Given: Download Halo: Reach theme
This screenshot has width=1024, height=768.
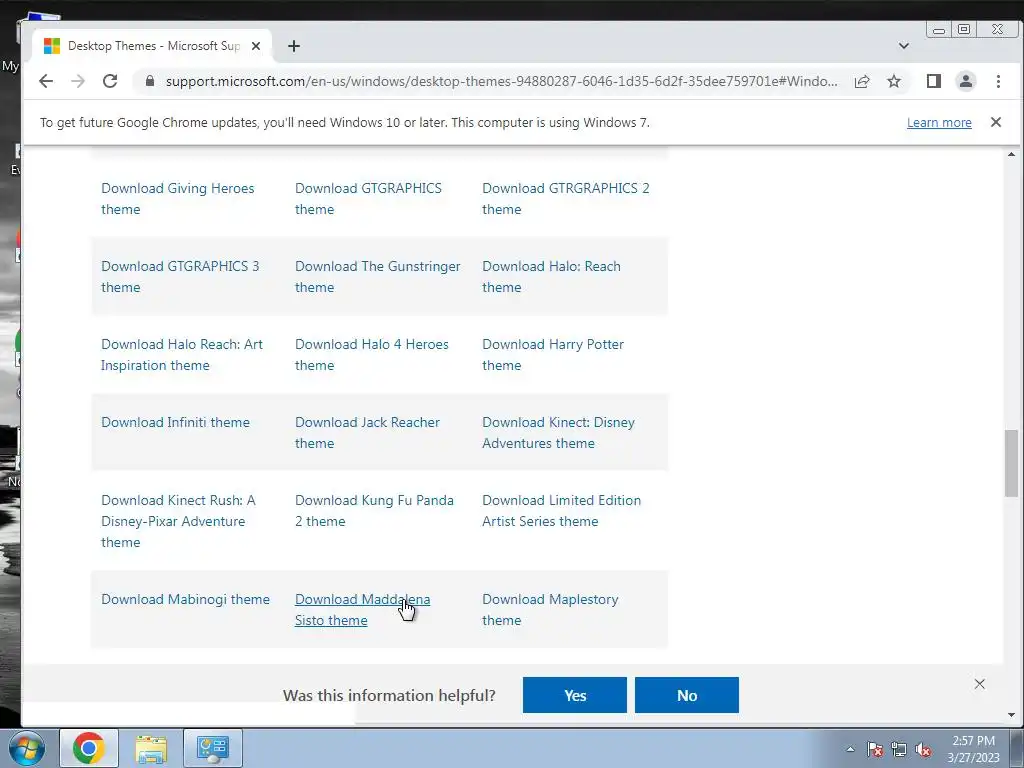Looking at the screenshot, I should click(x=551, y=276).
